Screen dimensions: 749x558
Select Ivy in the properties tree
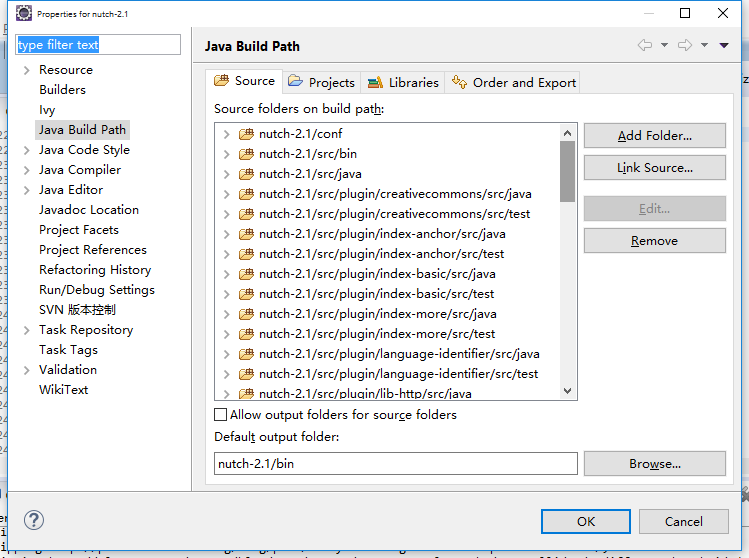click(47, 110)
